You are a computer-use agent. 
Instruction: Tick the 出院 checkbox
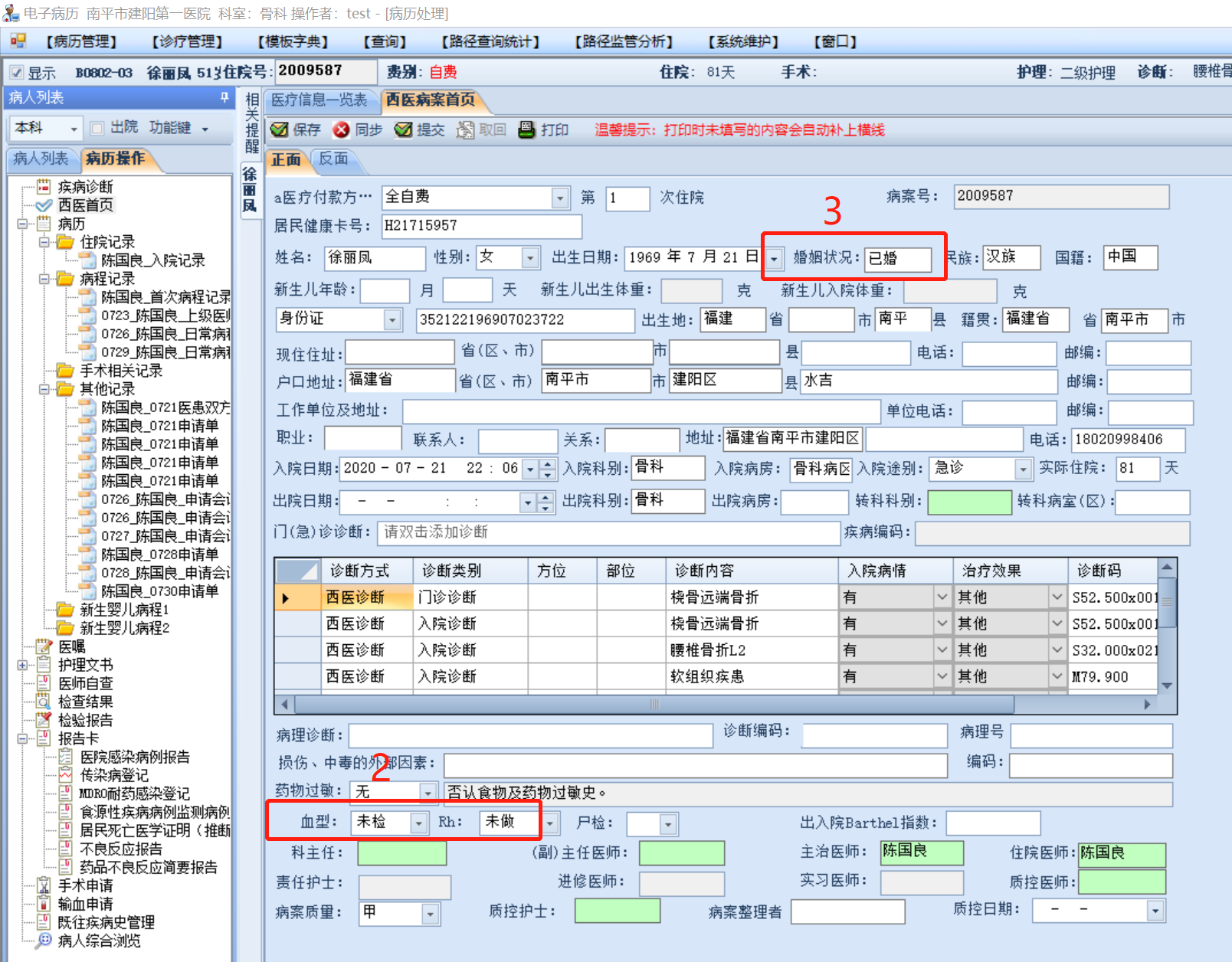[x=97, y=128]
